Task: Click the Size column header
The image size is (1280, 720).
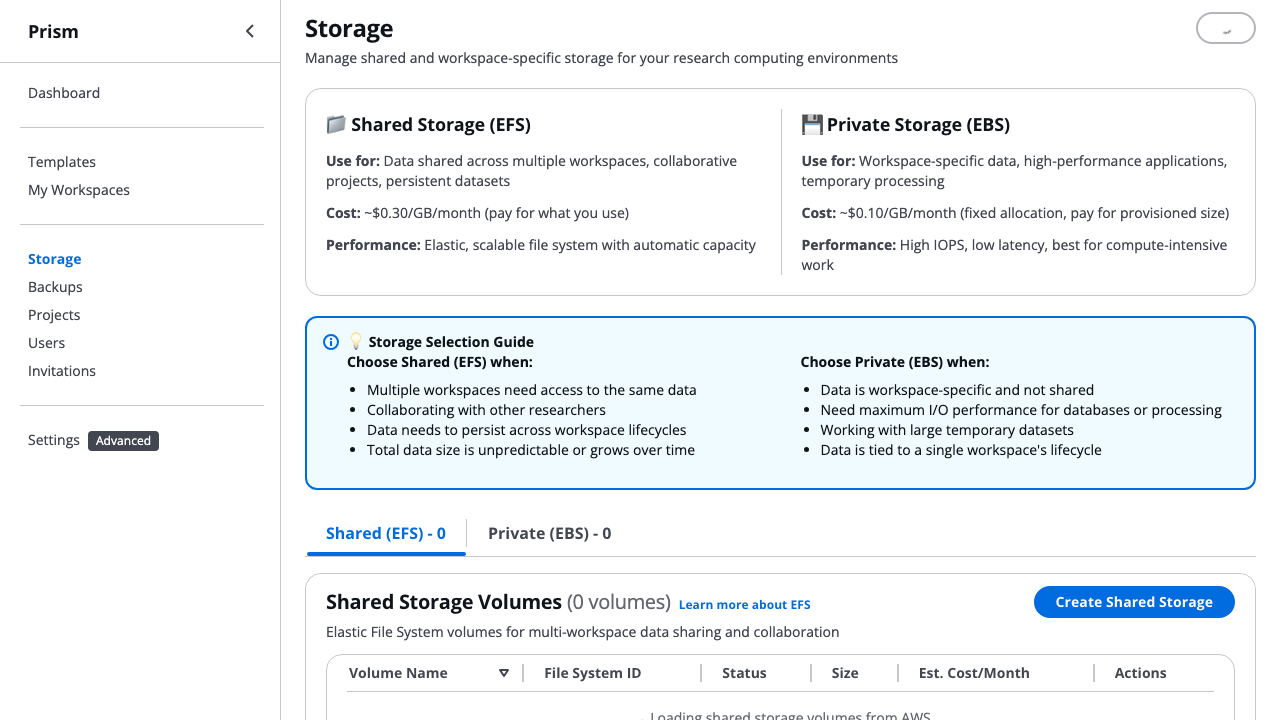Action: [x=845, y=673]
